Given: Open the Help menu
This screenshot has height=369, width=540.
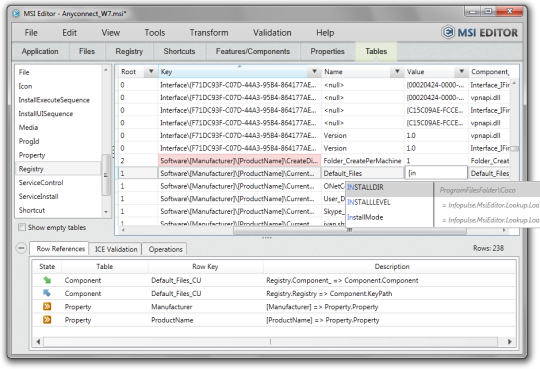Looking at the screenshot, I should (x=325, y=33).
